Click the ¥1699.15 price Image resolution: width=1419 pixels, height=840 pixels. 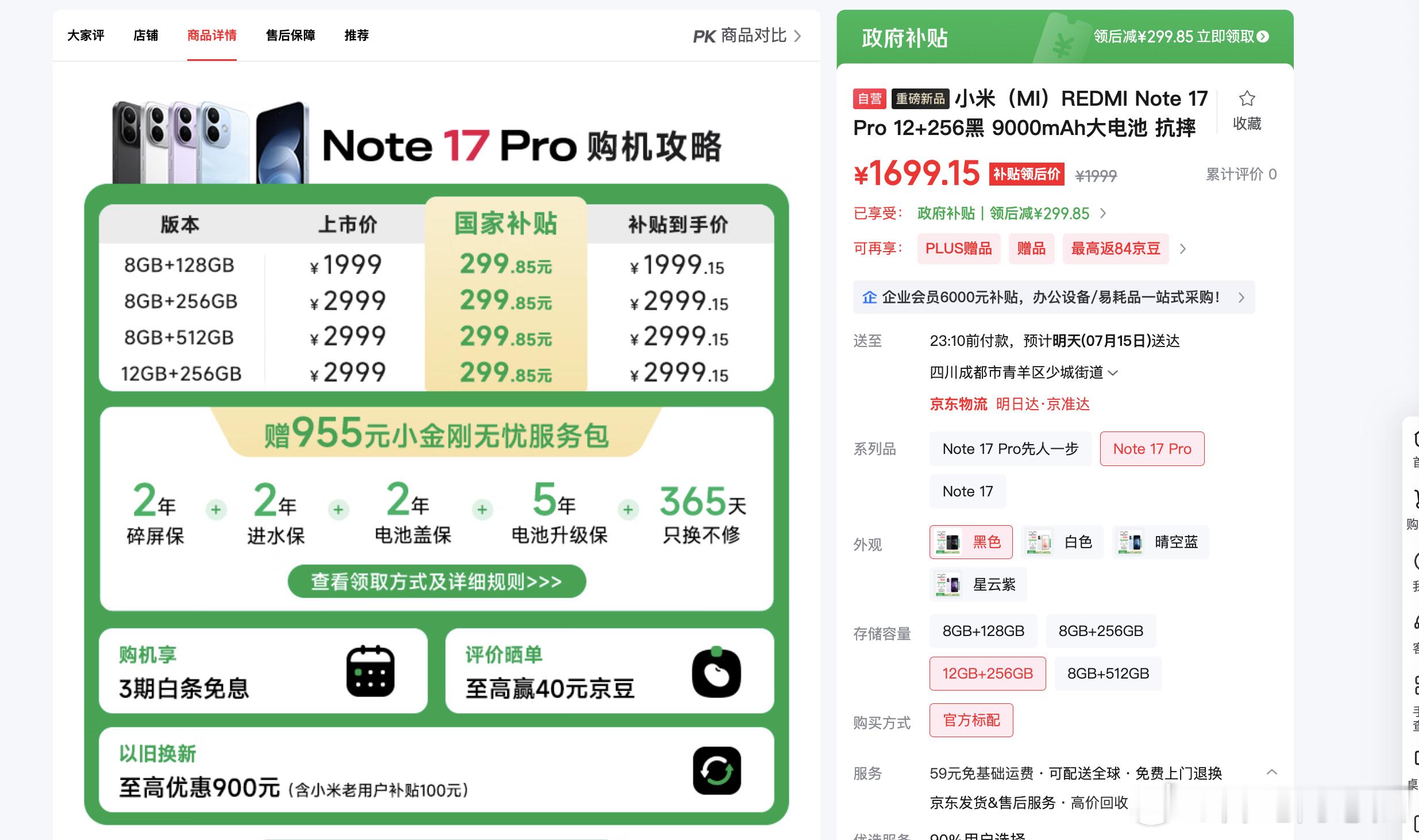point(916,173)
